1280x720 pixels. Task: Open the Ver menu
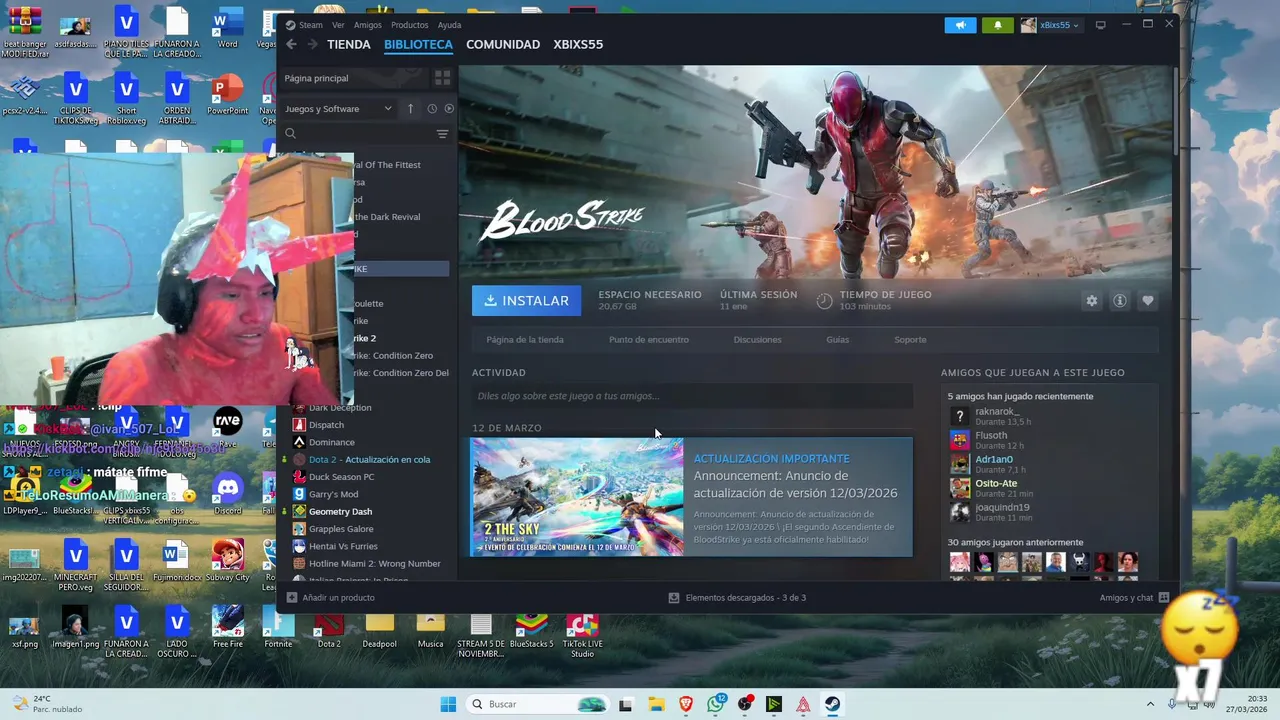pos(338,25)
